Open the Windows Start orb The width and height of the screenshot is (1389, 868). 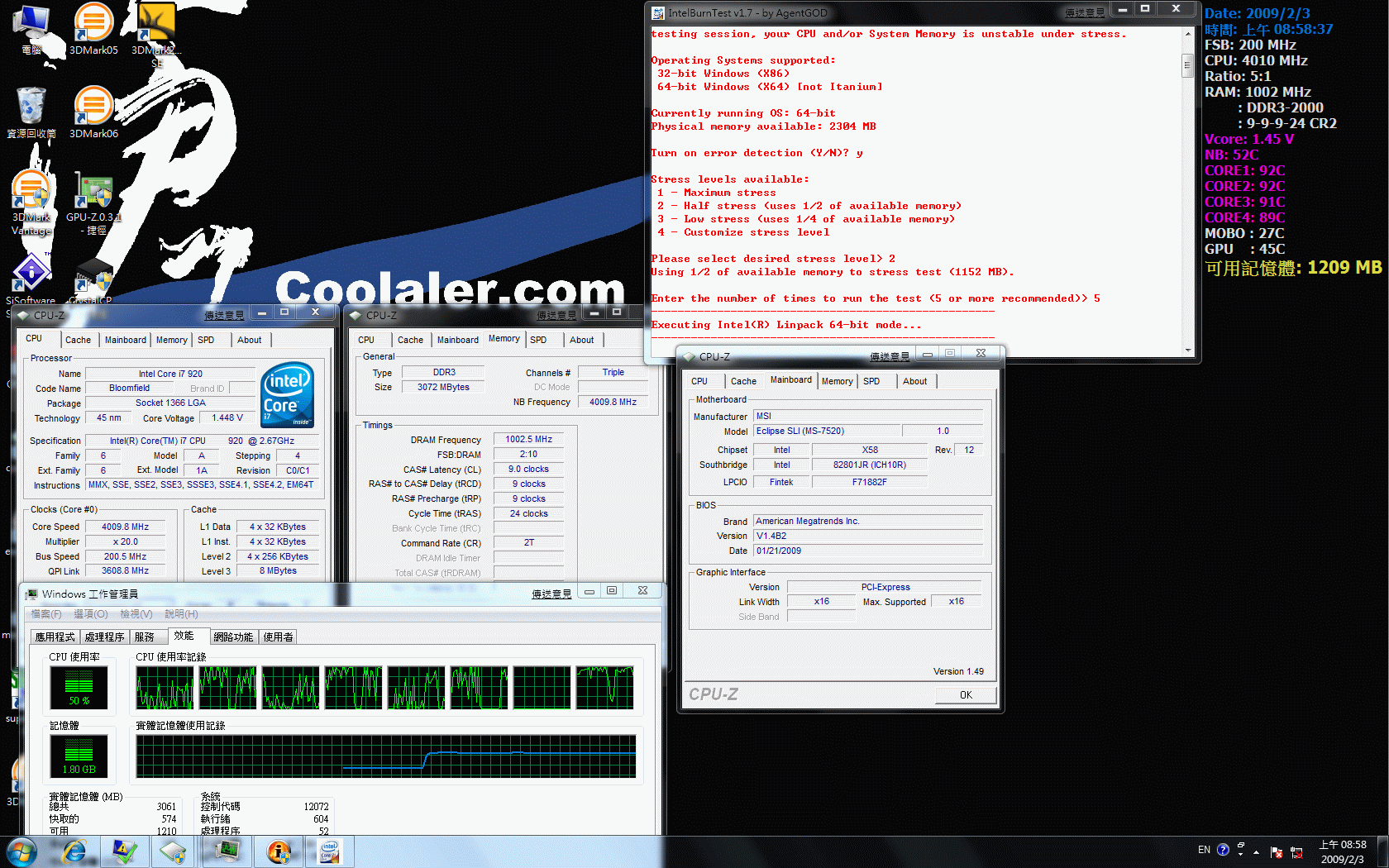pyautogui.click(x=21, y=851)
